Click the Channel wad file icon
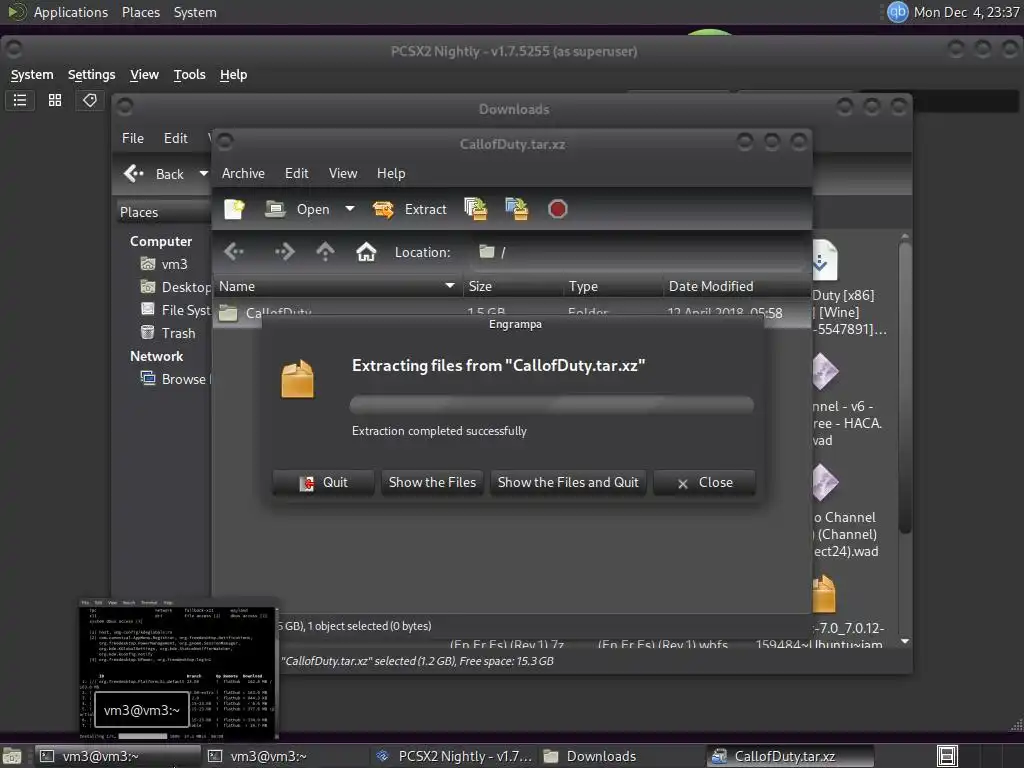1024x768 pixels. [825, 482]
